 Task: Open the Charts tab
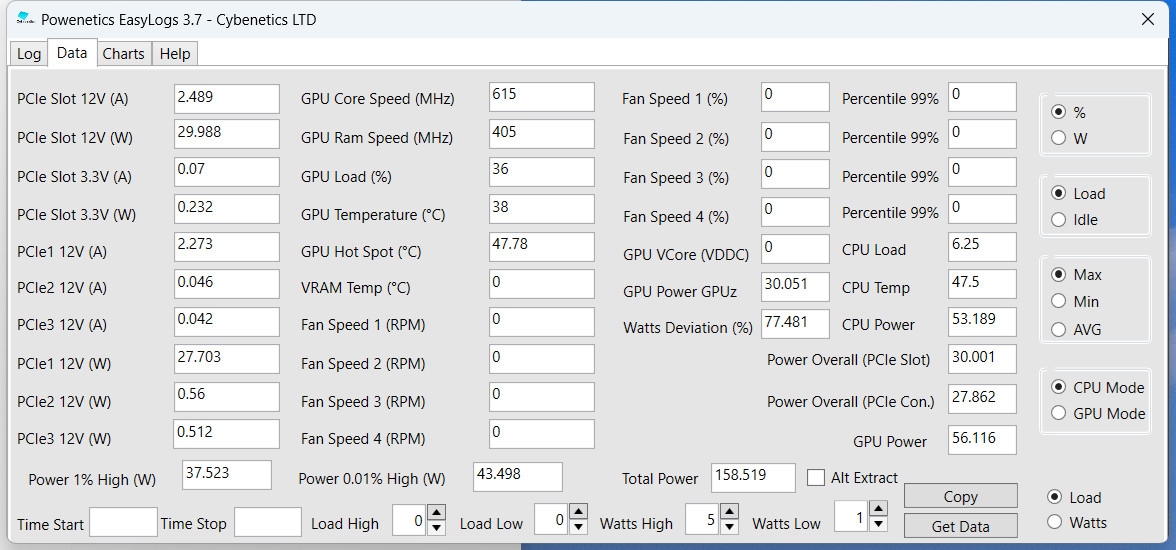coord(123,54)
